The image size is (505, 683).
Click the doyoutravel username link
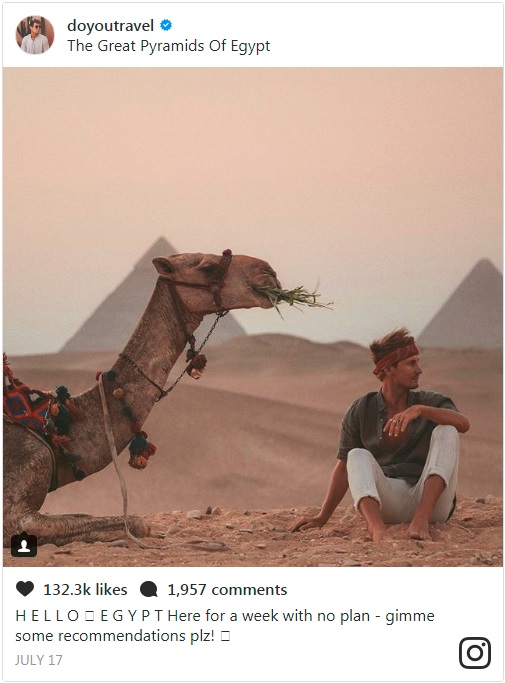point(110,26)
